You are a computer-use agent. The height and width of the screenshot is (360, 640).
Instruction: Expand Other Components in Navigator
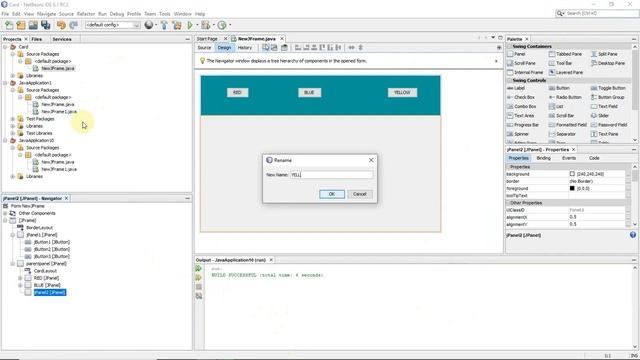coord(5,213)
